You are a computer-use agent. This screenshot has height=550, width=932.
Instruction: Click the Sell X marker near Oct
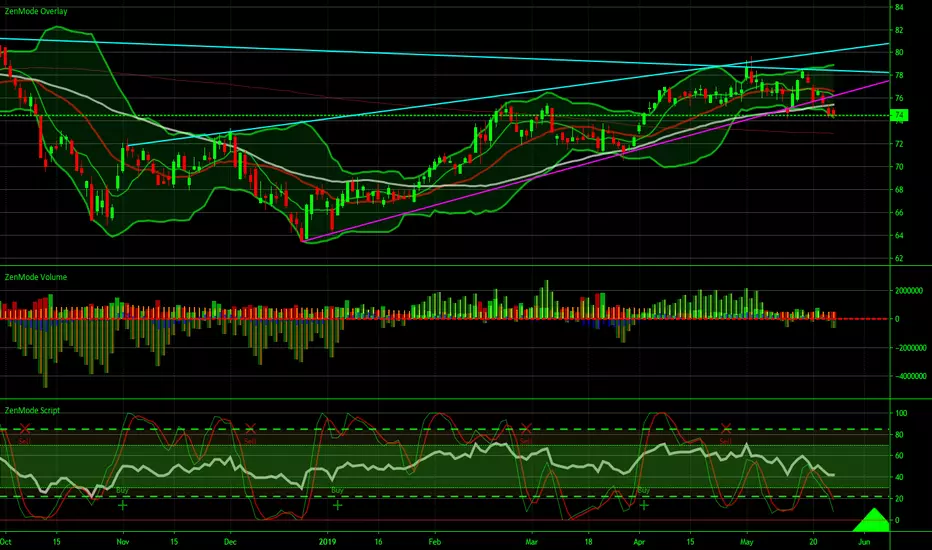[24, 428]
